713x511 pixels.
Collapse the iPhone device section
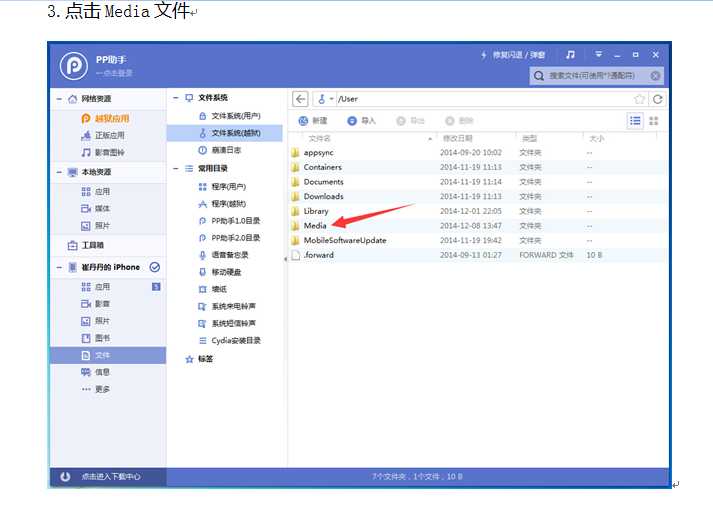tap(59, 267)
